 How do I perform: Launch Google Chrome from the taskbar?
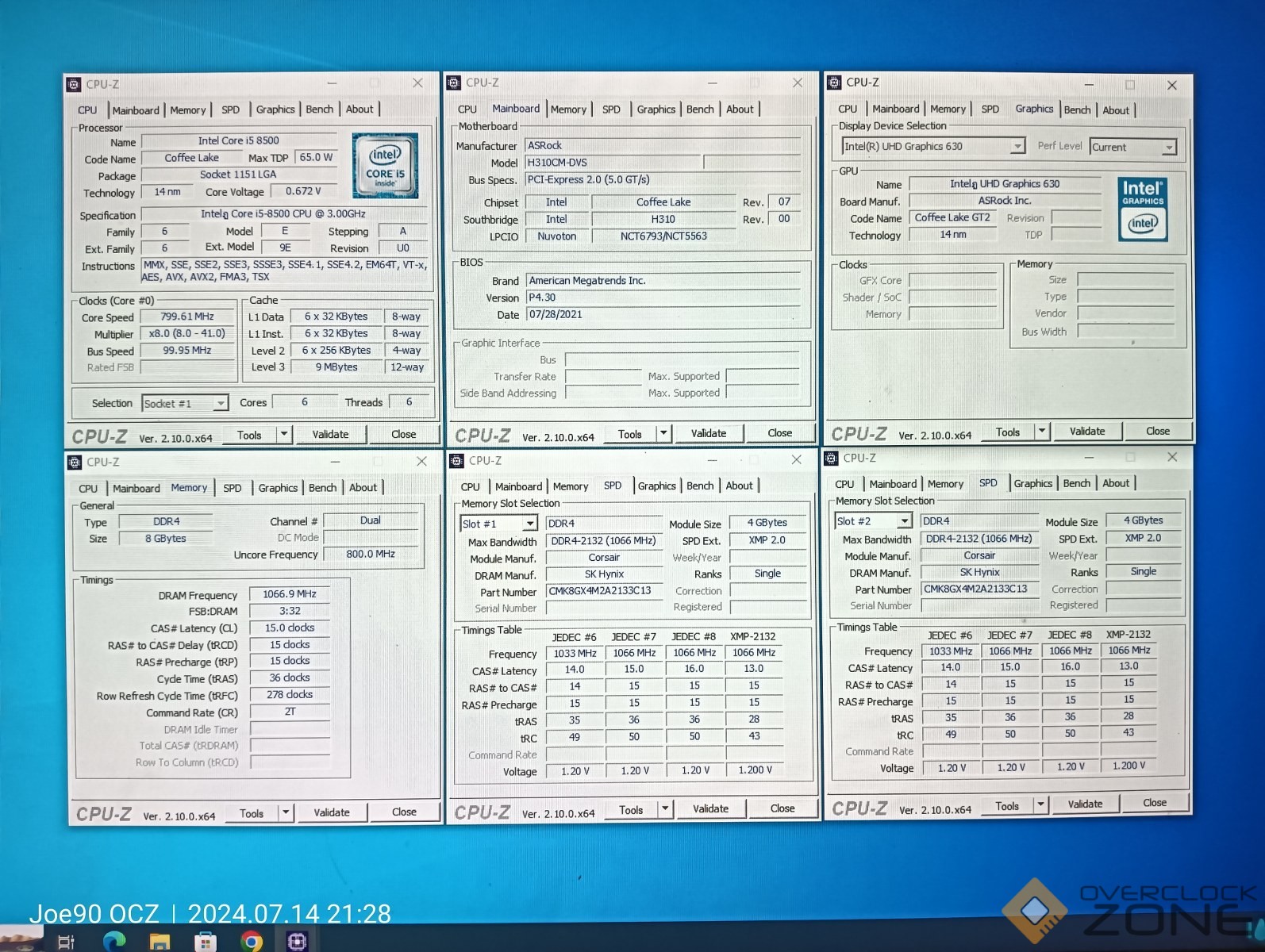point(252,941)
